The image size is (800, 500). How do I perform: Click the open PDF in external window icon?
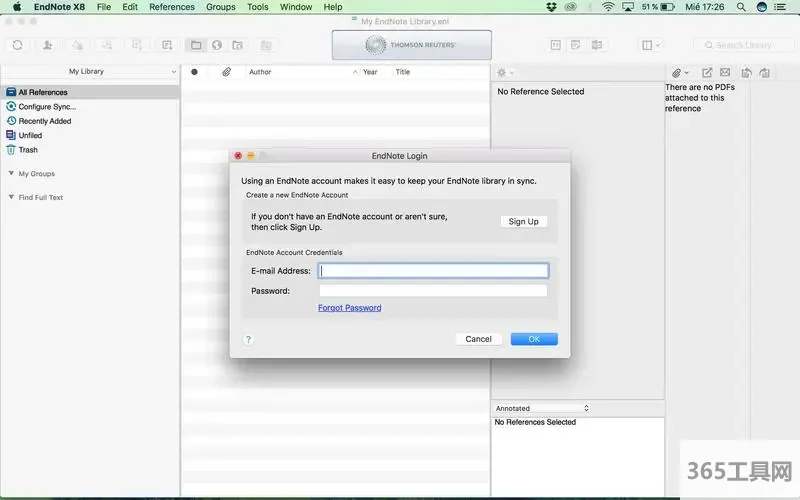[707, 73]
